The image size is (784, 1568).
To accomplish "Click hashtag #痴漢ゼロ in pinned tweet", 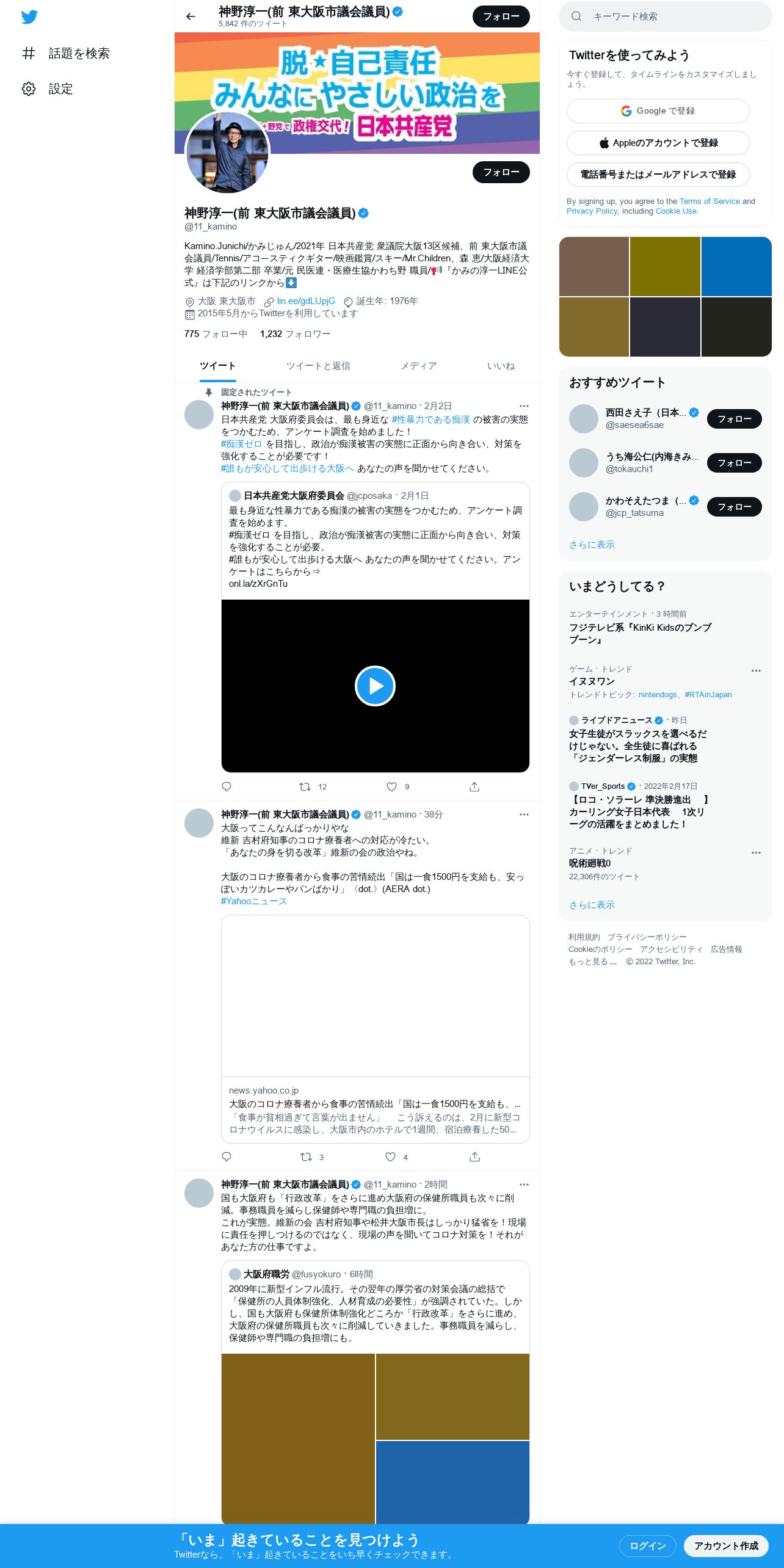I will coord(241,444).
